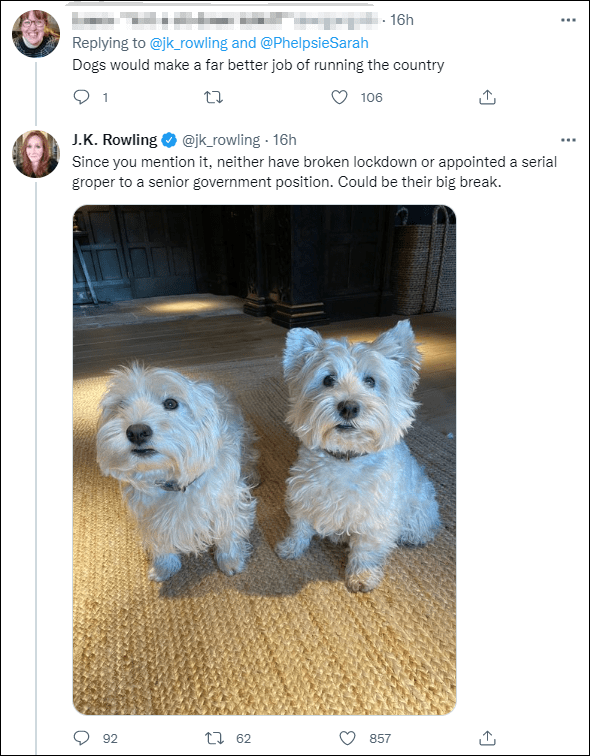This screenshot has height=756, width=590.
Task: Open the @jk_rowling mention link
Action: click(188, 43)
